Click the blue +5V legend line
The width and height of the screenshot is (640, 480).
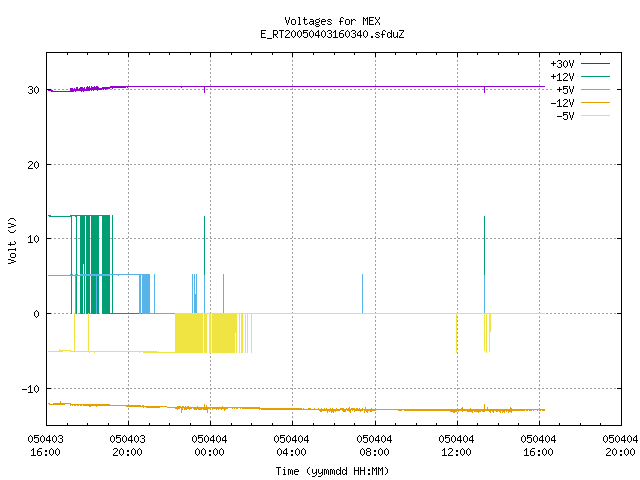click(x=595, y=89)
